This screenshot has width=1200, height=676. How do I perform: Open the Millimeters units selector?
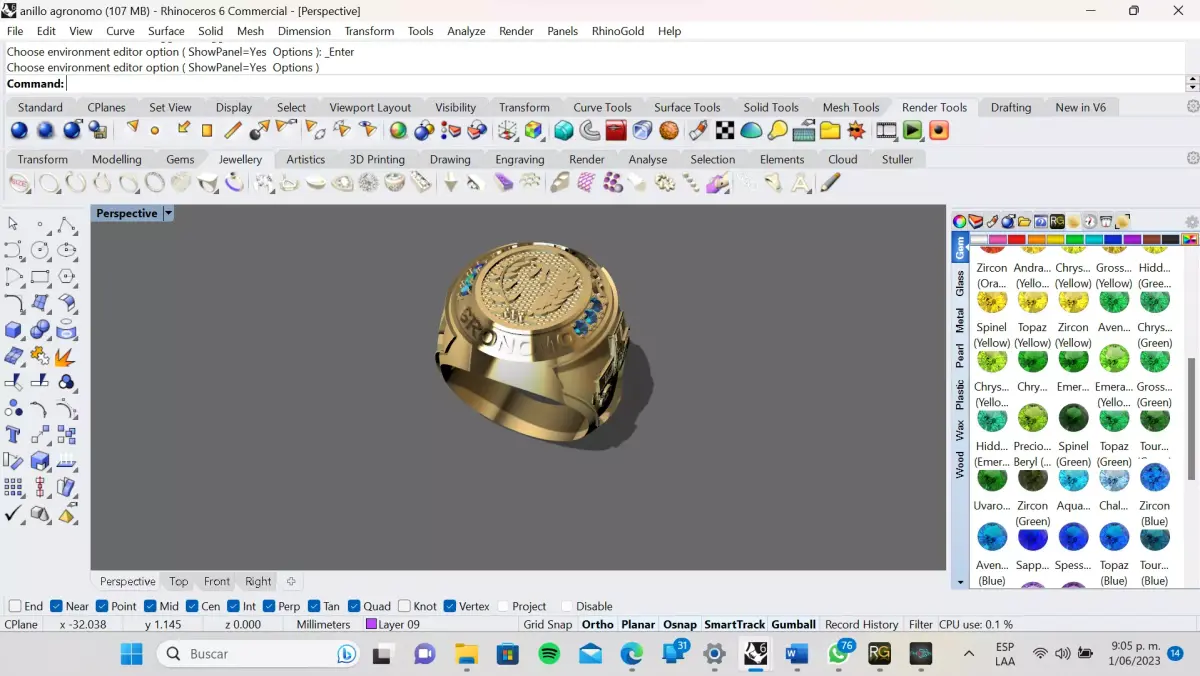click(323, 624)
